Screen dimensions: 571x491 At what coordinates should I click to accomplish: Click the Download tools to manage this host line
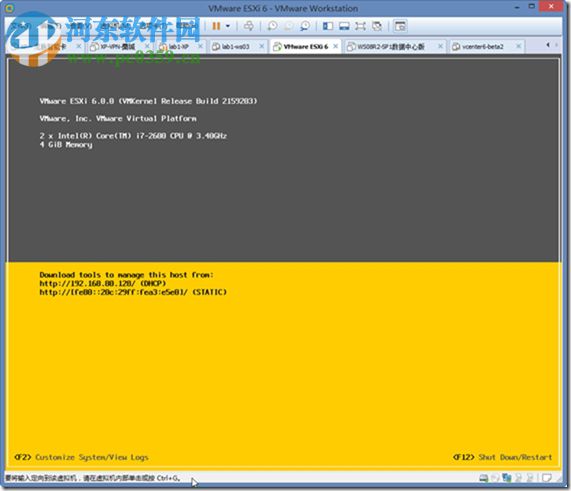click(x=126, y=275)
